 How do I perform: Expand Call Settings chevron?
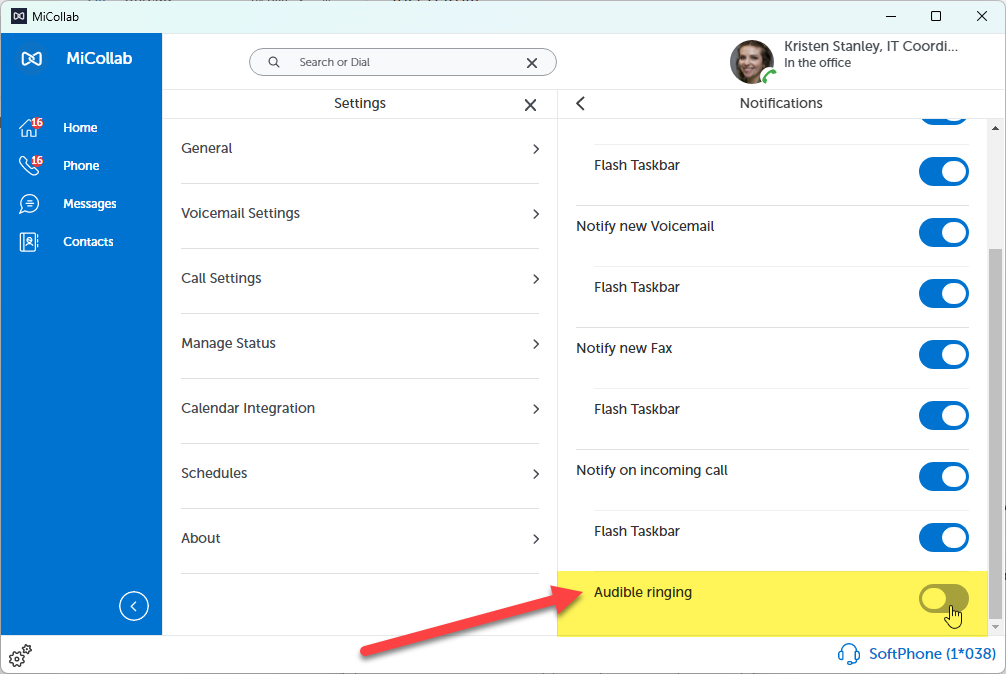pyautogui.click(x=536, y=279)
